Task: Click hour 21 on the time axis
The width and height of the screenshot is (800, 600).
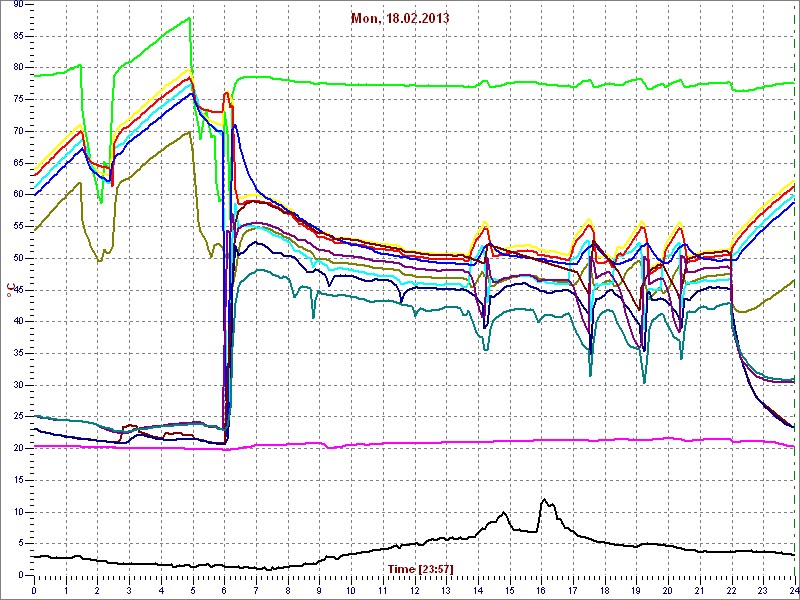Action: [700, 590]
